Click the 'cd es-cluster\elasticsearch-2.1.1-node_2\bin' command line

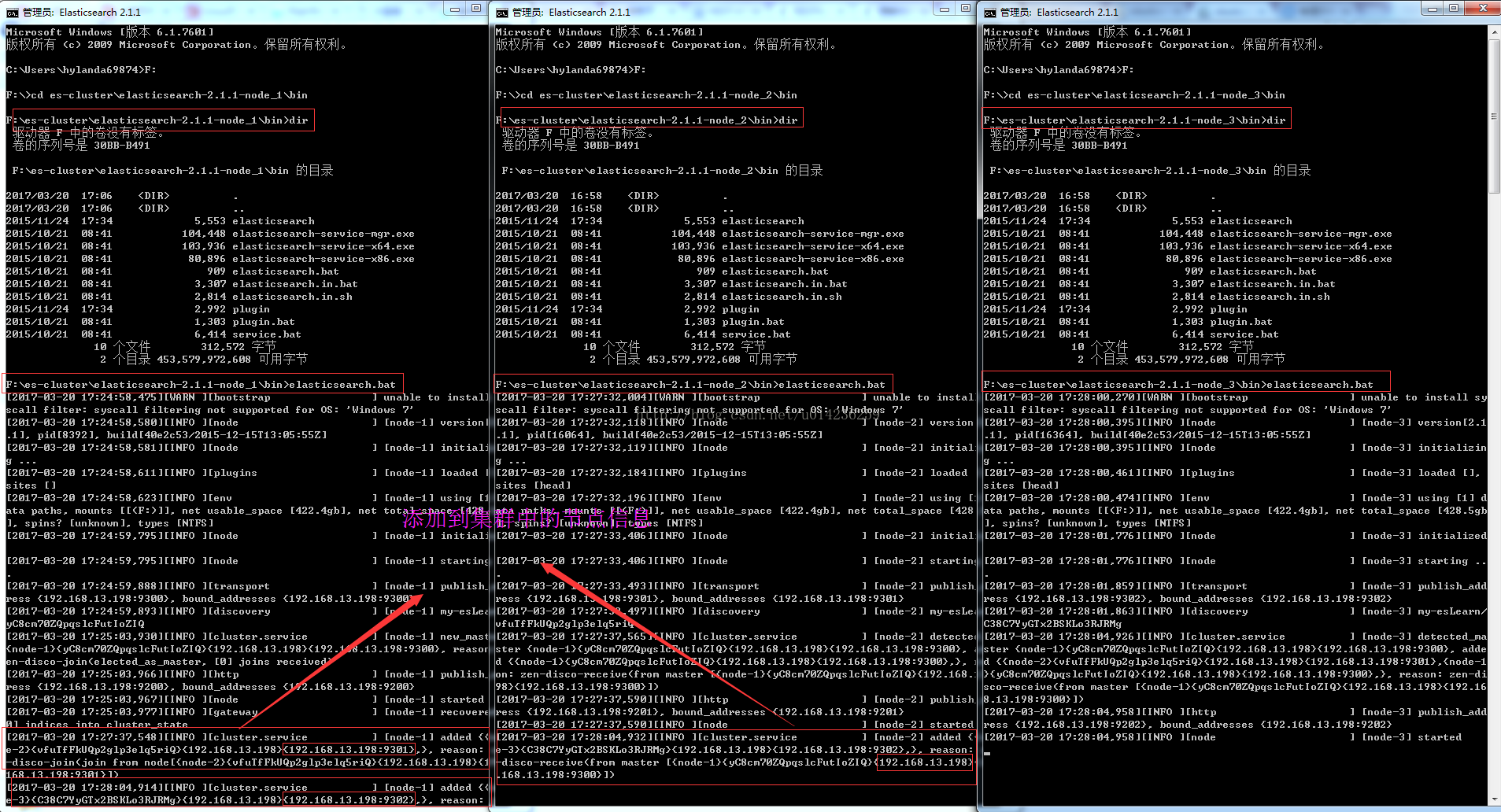[646, 95]
